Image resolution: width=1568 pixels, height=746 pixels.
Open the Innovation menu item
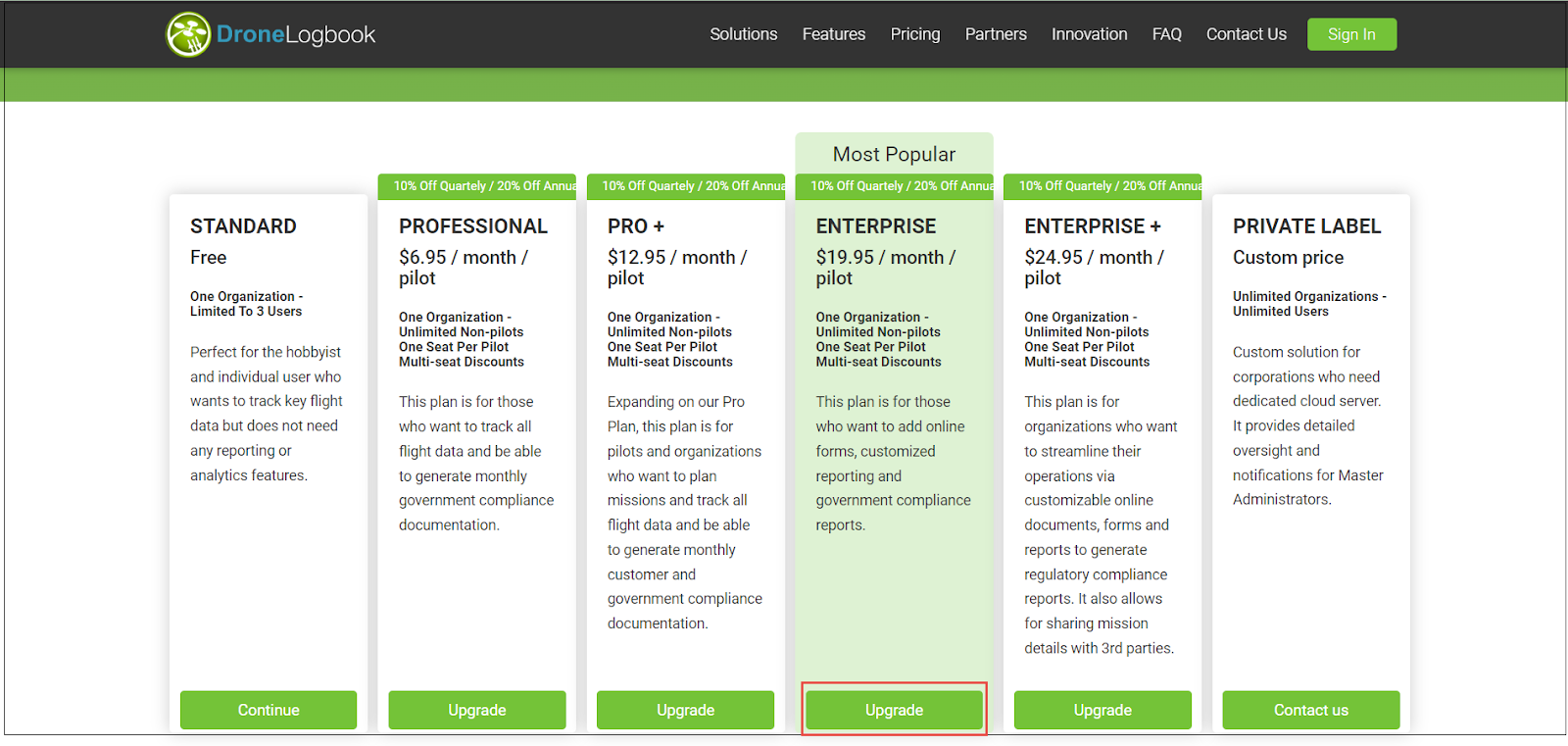(x=1090, y=34)
